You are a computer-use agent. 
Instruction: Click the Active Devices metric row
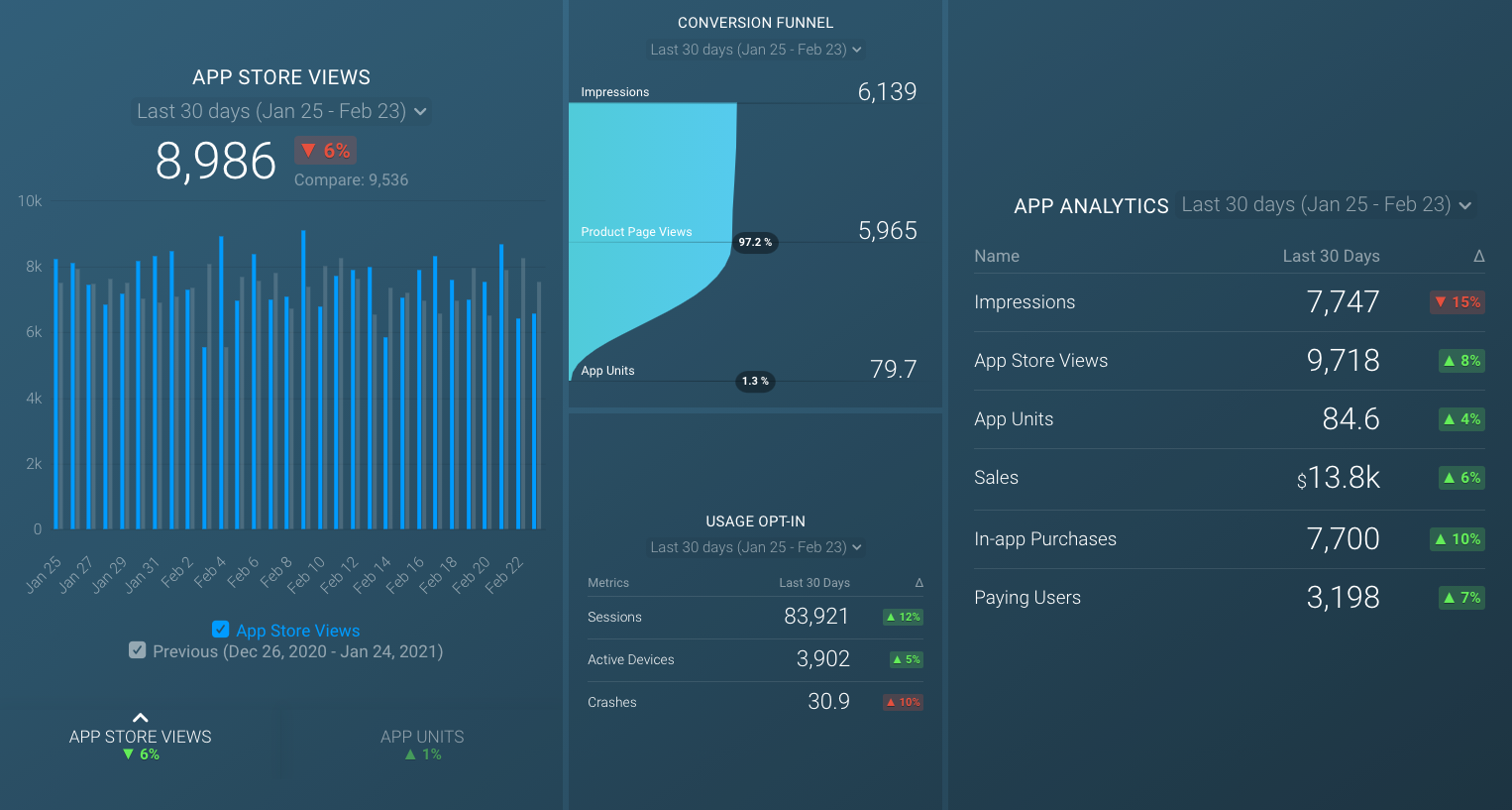pos(755,659)
